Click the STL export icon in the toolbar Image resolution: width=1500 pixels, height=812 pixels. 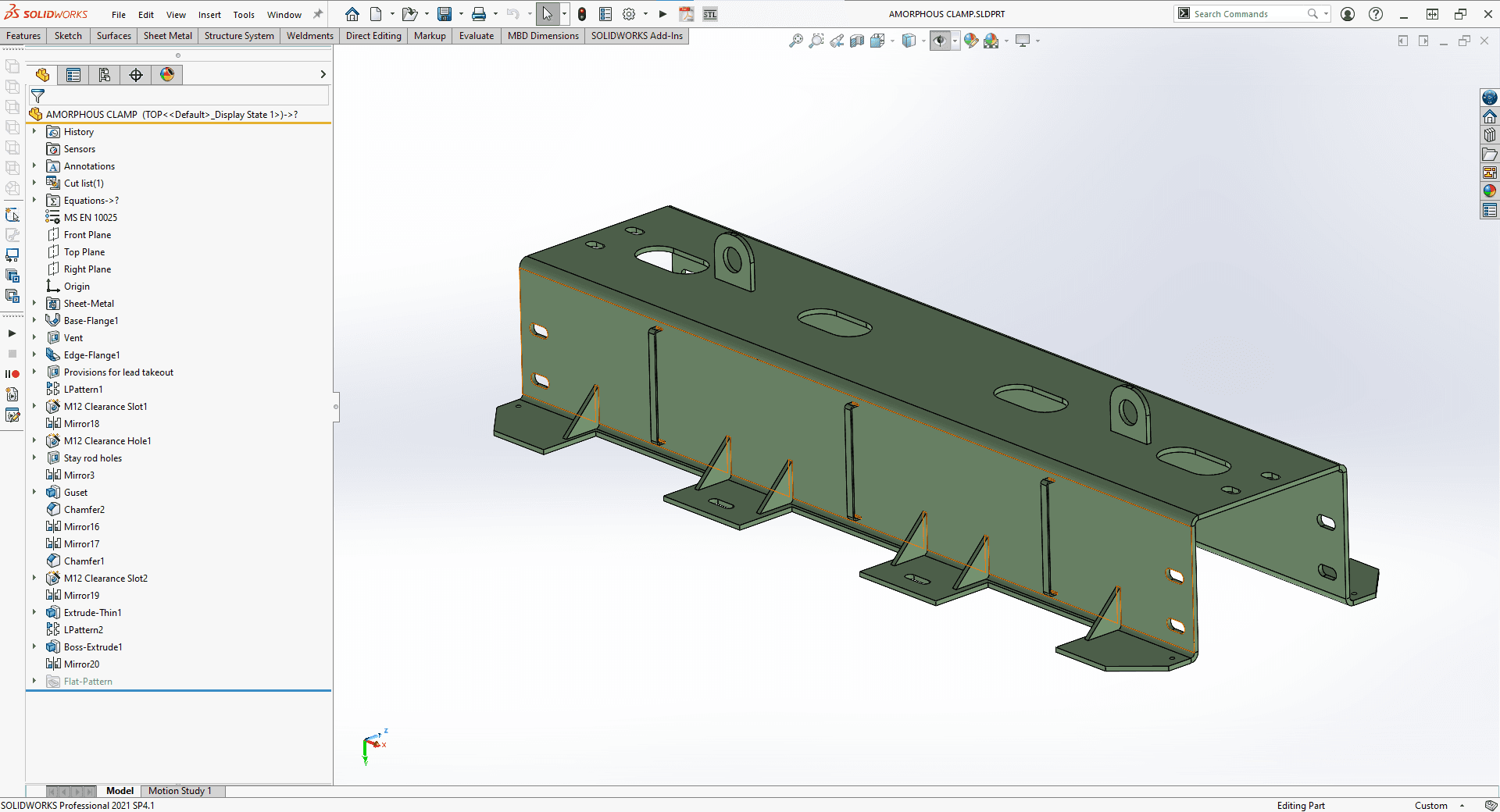click(710, 14)
